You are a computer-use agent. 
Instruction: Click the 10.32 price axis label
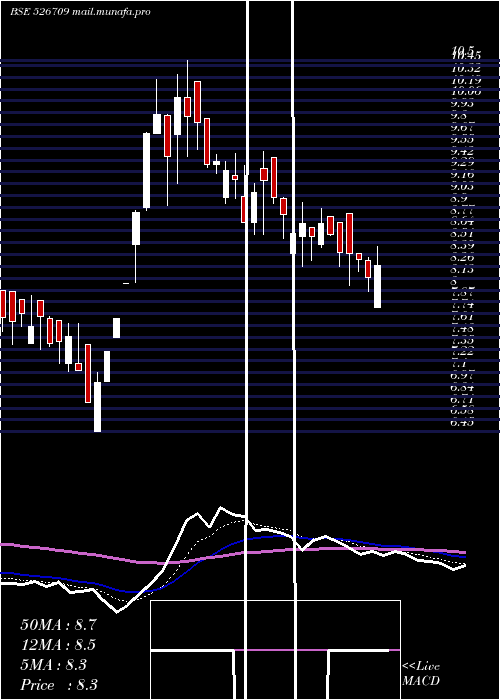click(x=466, y=68)
